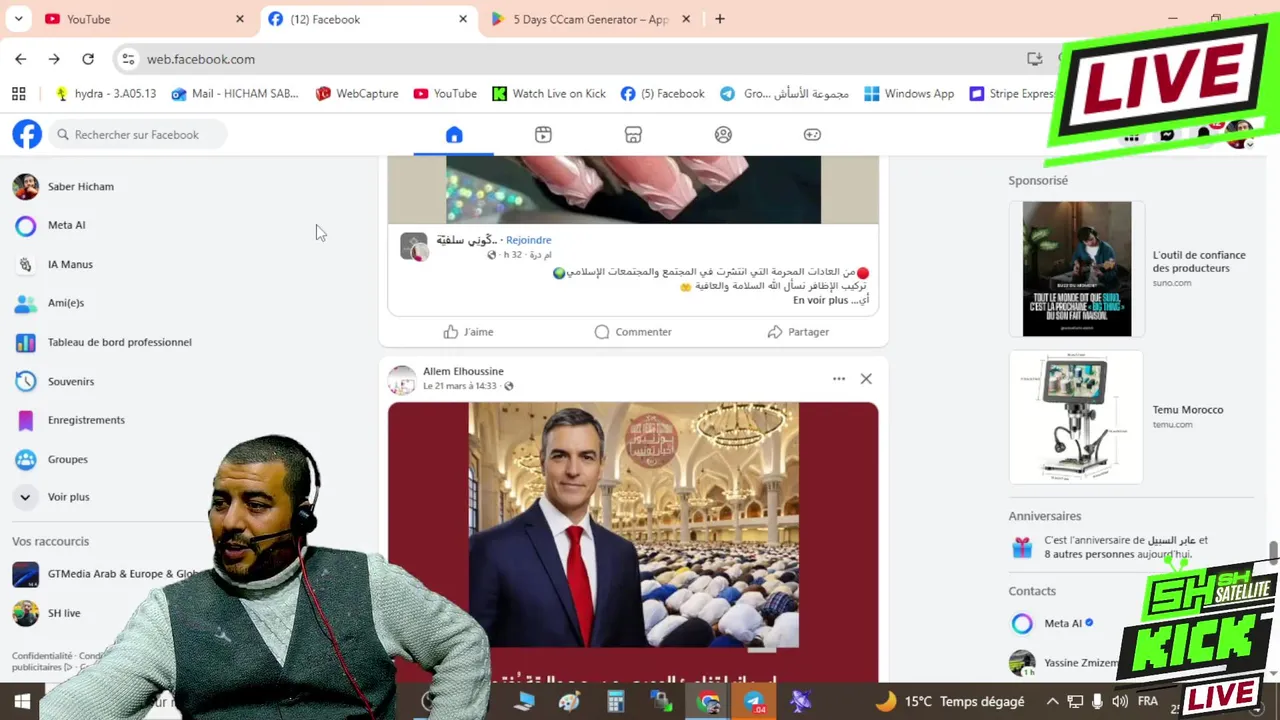Click the install app icon in address bar

pos(1035,59)
